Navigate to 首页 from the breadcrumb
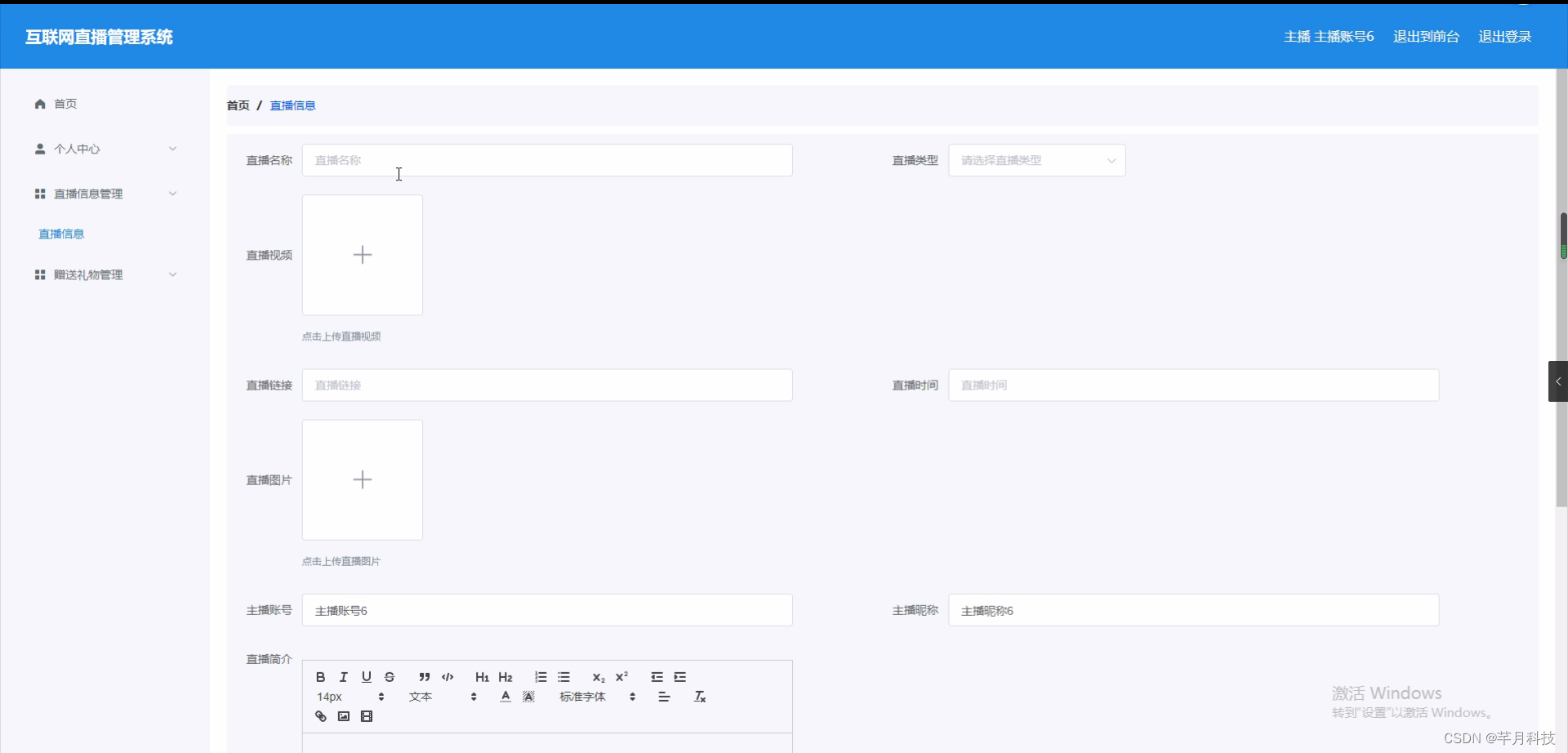This screenshot has width=1568, height=753. pyautogui.click(x=238, y=105)
